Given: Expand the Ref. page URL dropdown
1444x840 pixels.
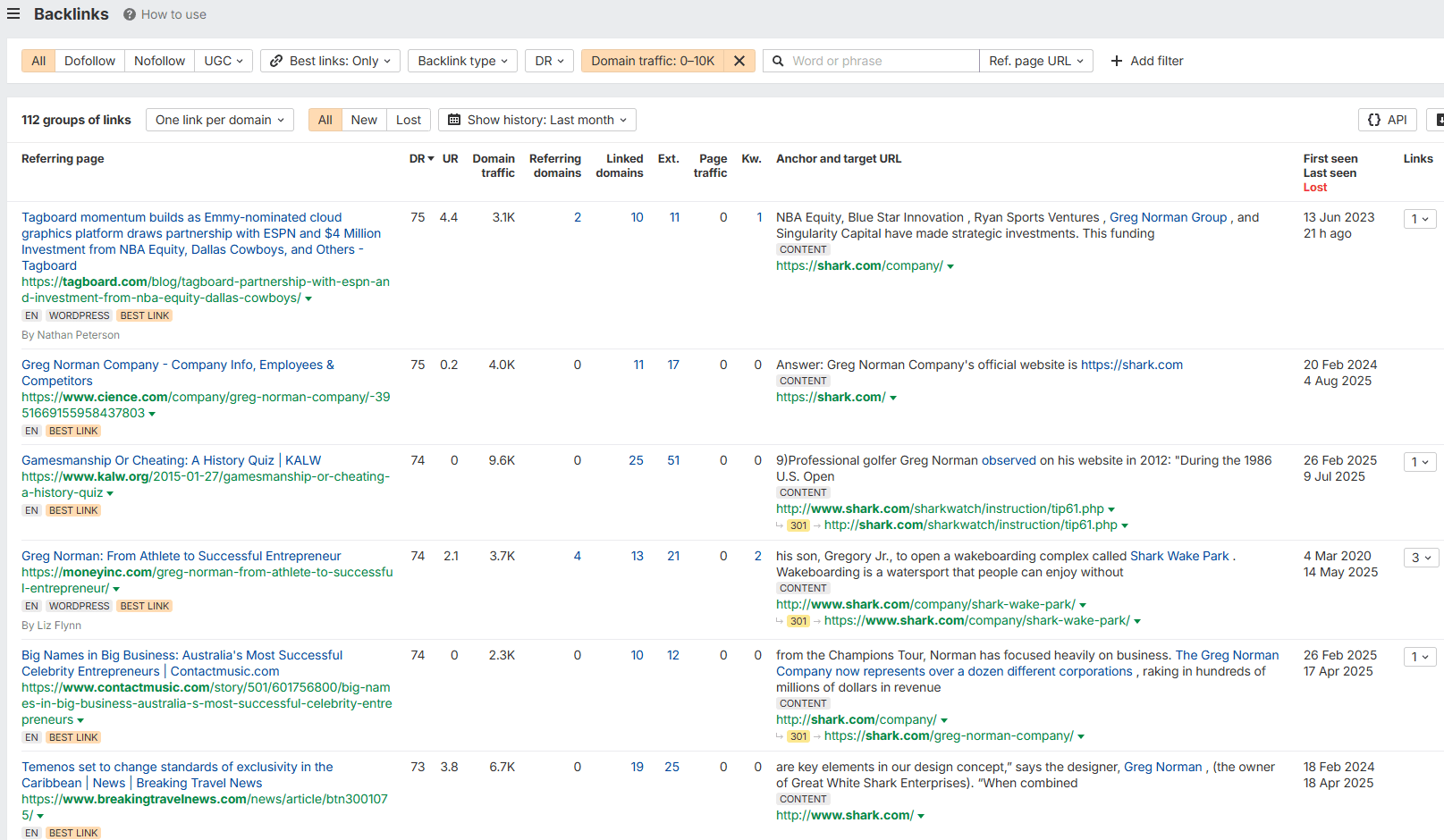Looking at the screenshot, I should [x=1035, y=61].
